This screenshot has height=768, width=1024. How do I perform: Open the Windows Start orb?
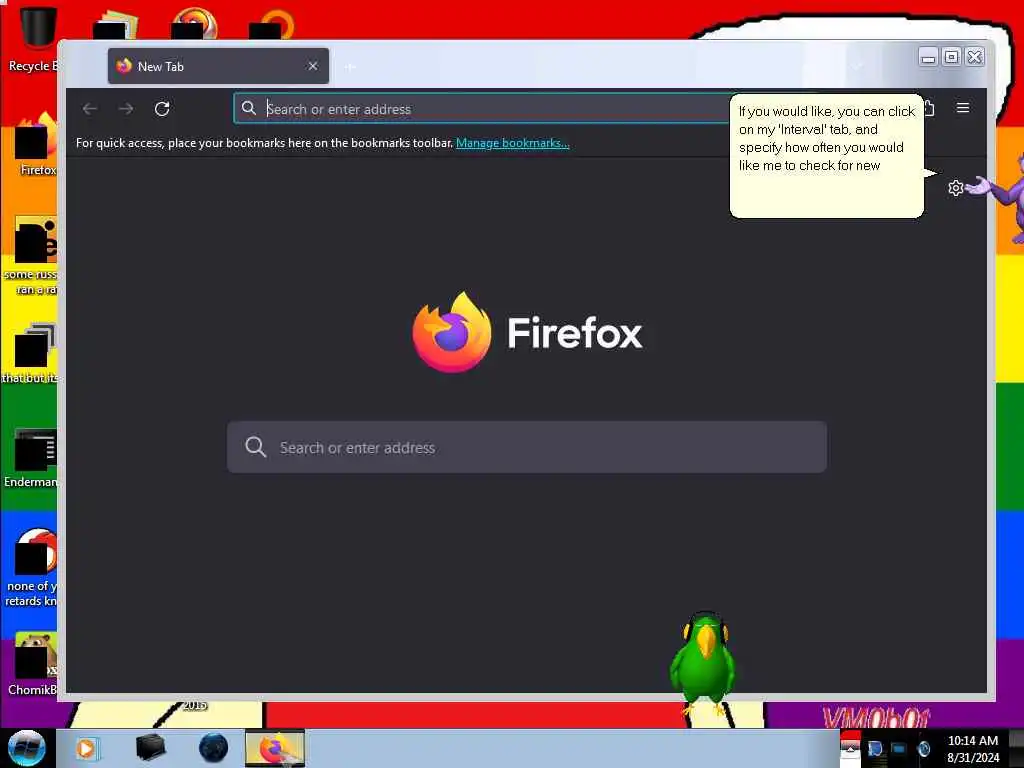pos(26,748)
